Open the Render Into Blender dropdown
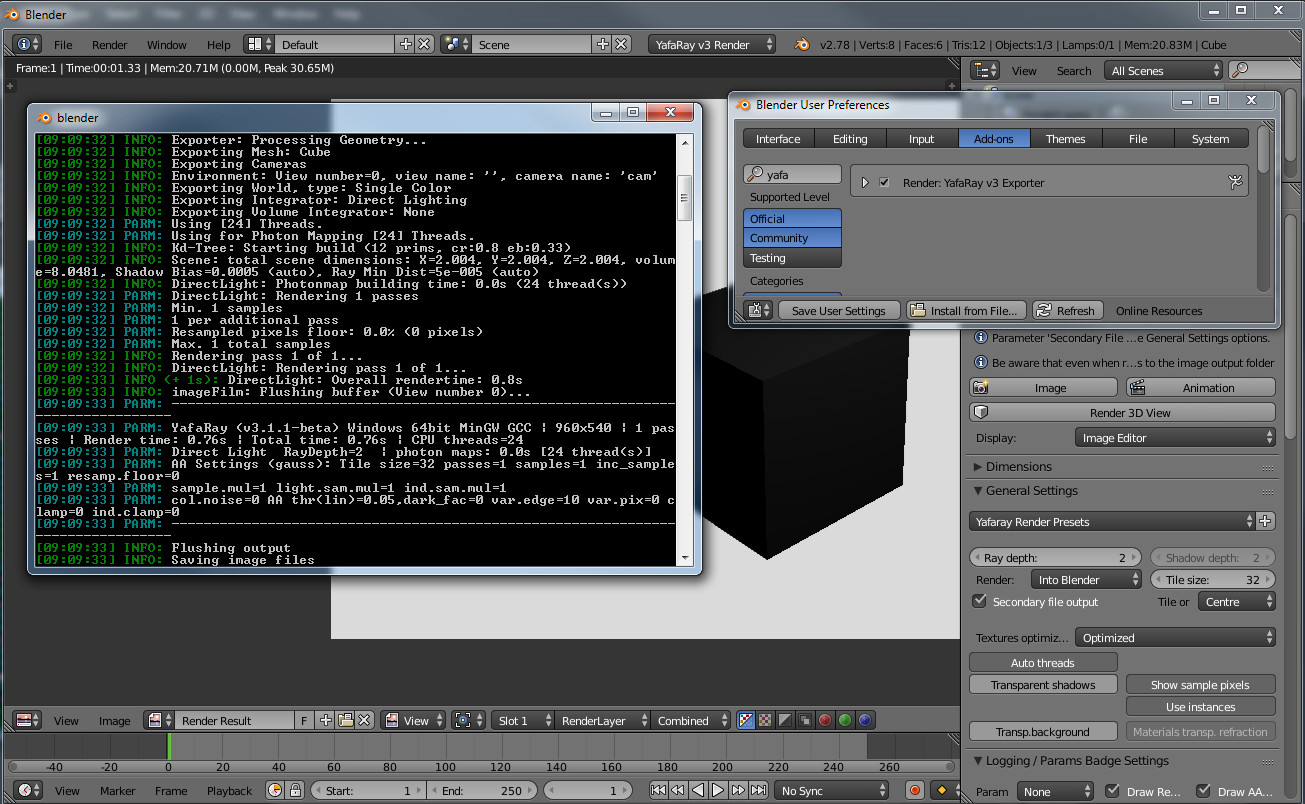1305x804 pixels. (1086, 579)
